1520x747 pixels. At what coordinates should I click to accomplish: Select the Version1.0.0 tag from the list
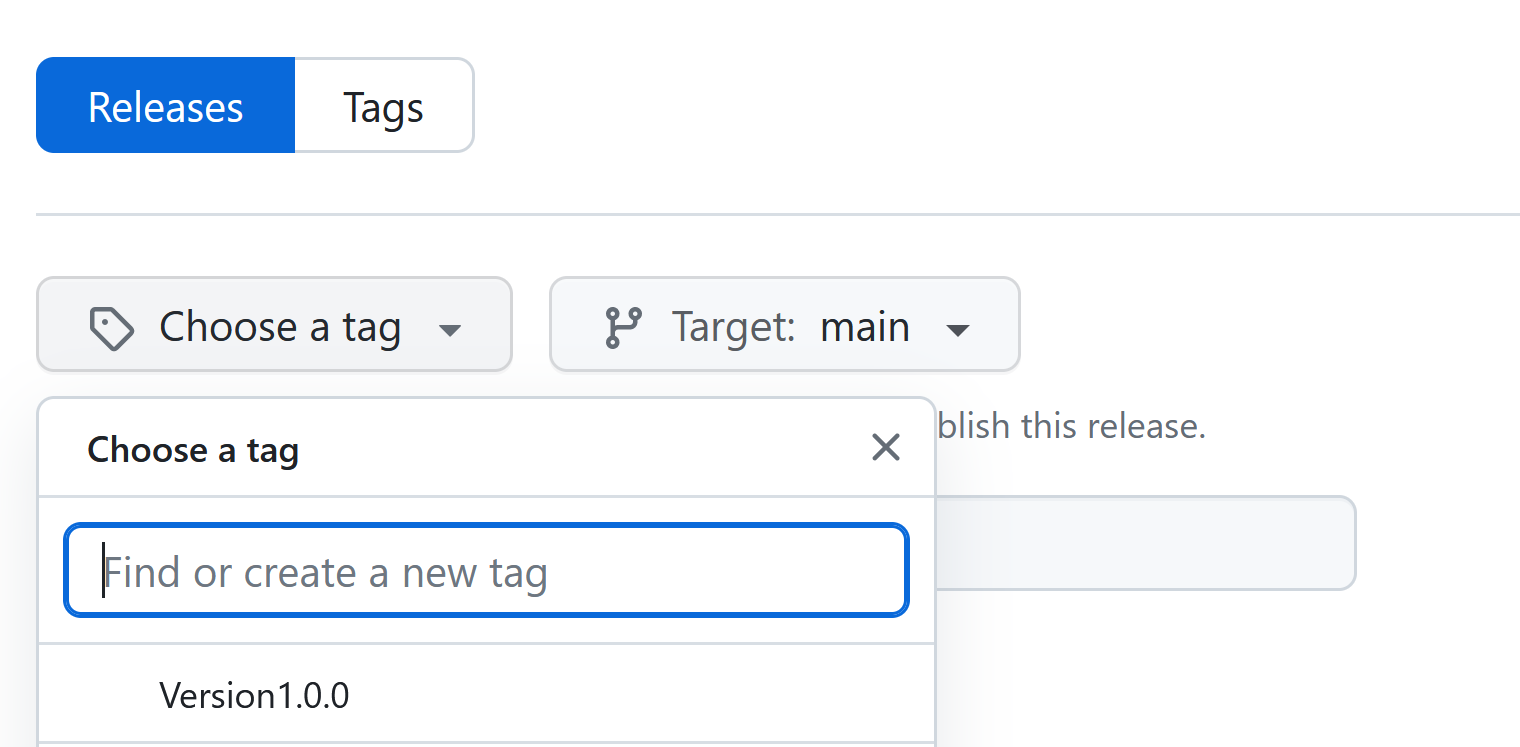[x=254, y=695]
